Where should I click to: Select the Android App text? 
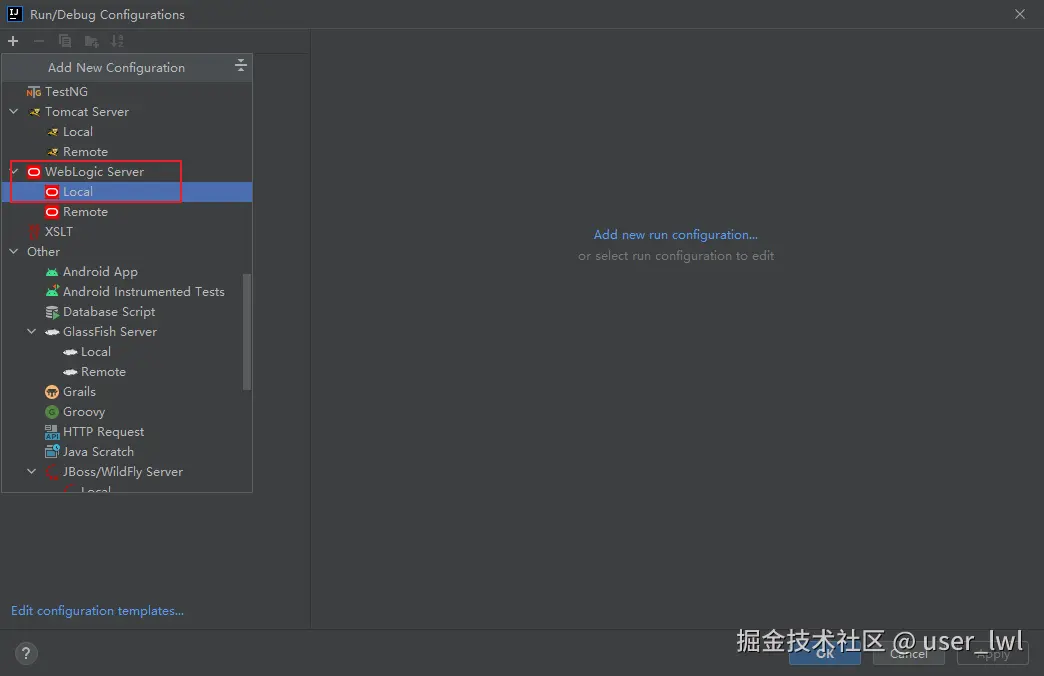(100, 272)
